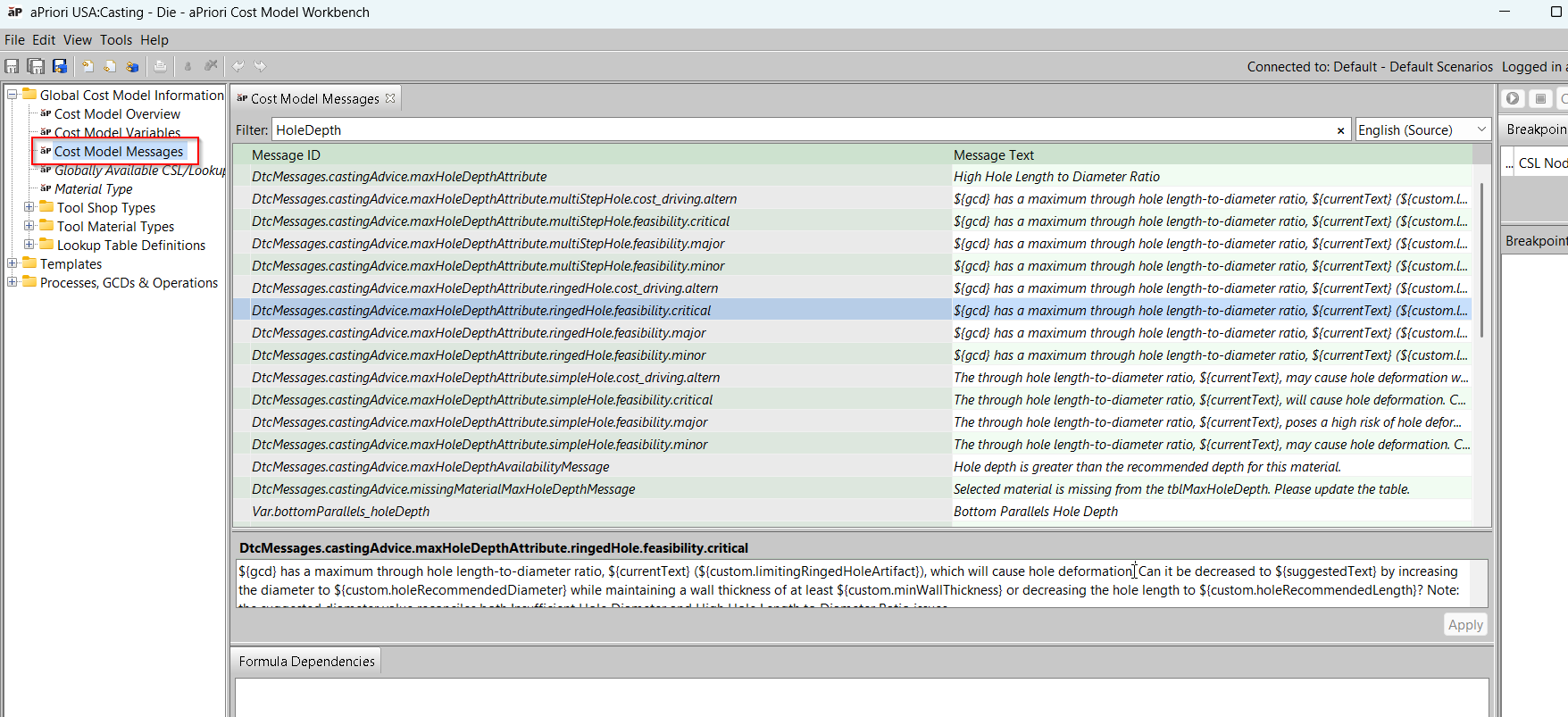The height and width of the screenshot is (717, 1568).
Task: Open the Help menu
Action: (154, 40)
